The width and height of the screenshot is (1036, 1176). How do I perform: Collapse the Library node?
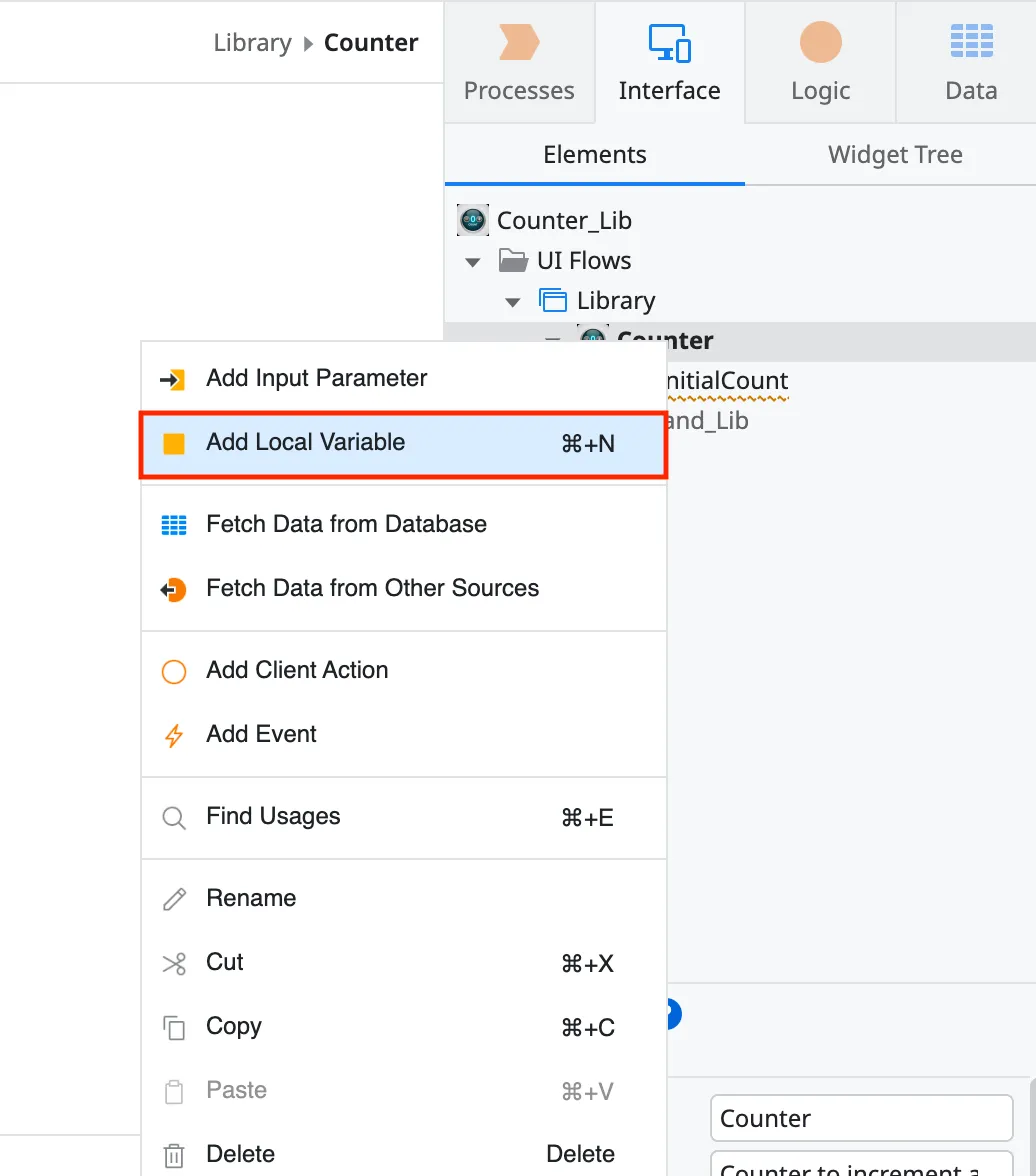coord(512,301)
